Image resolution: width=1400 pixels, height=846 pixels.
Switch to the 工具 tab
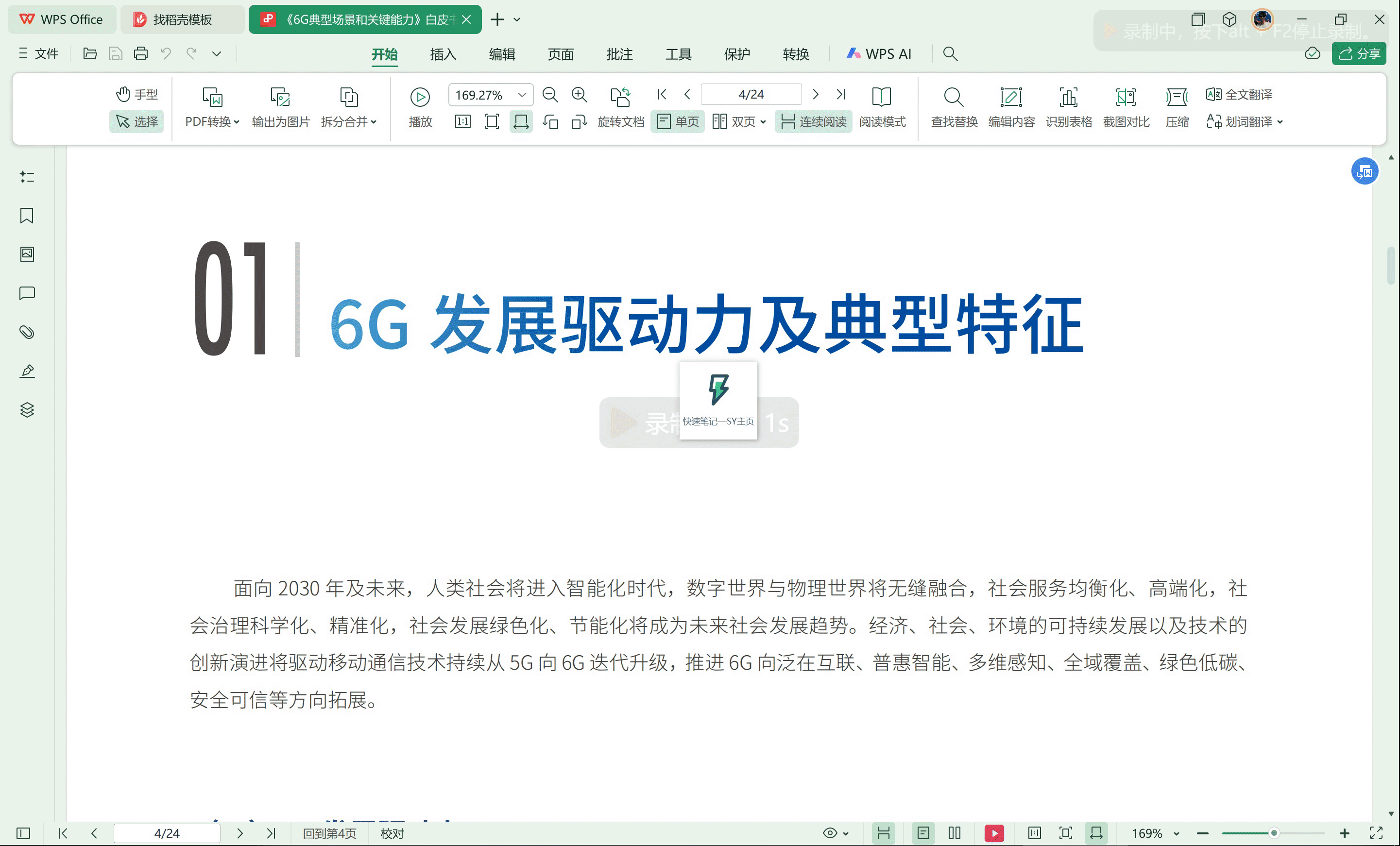click(x=679, y=54)
